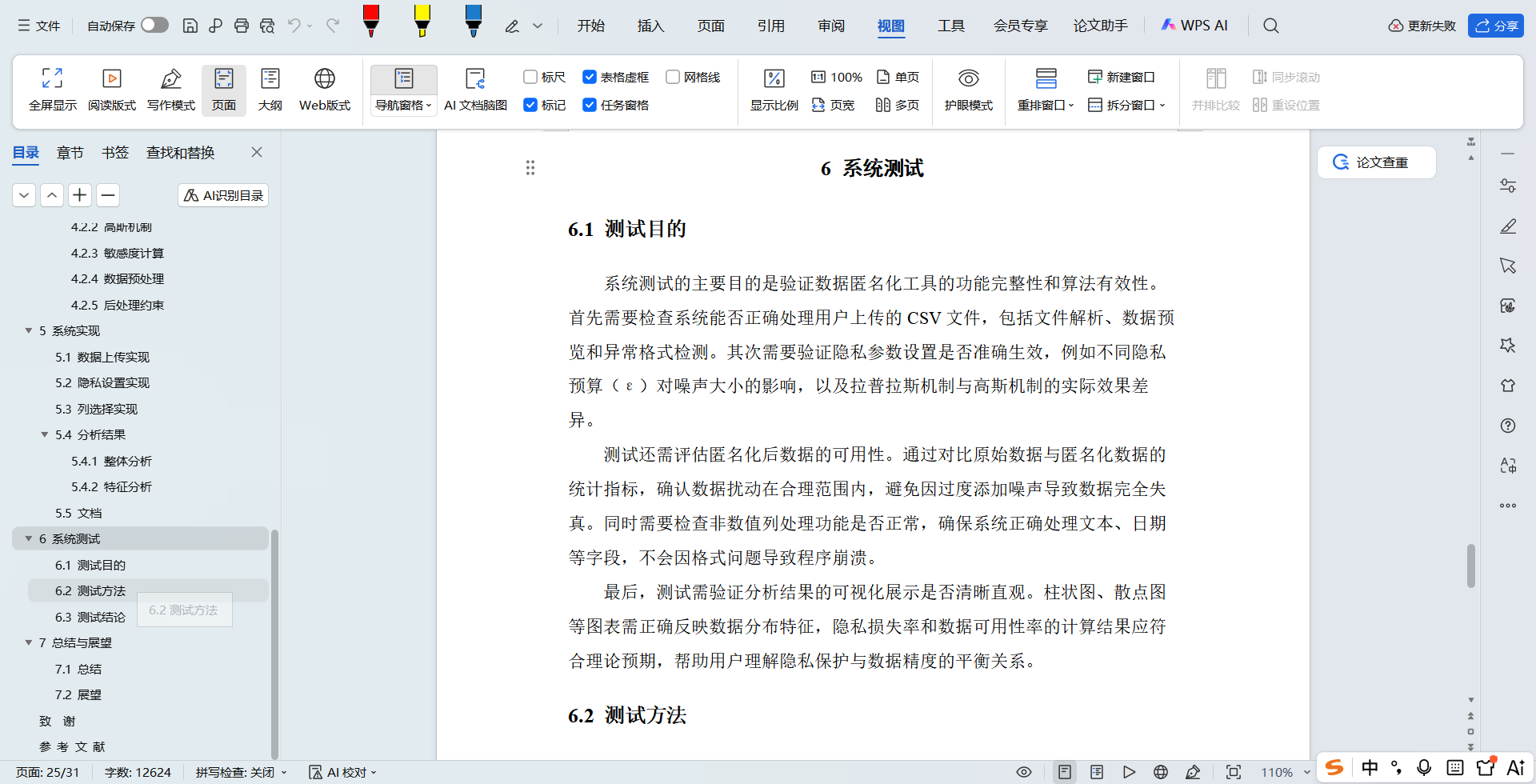Click New Window (新建窗口) button
This screenshot has height=784, width=1536.
point(1122,77)
